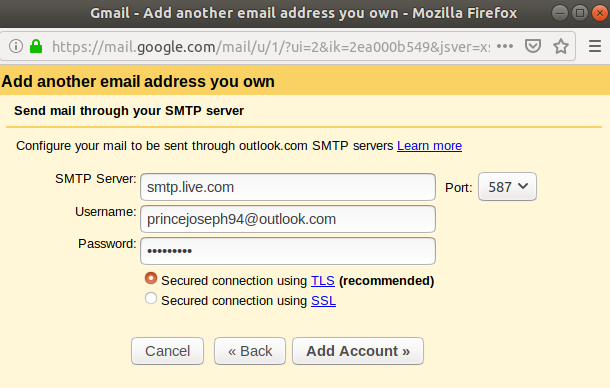Save page to Pocket icon

[x=533, y=46]
